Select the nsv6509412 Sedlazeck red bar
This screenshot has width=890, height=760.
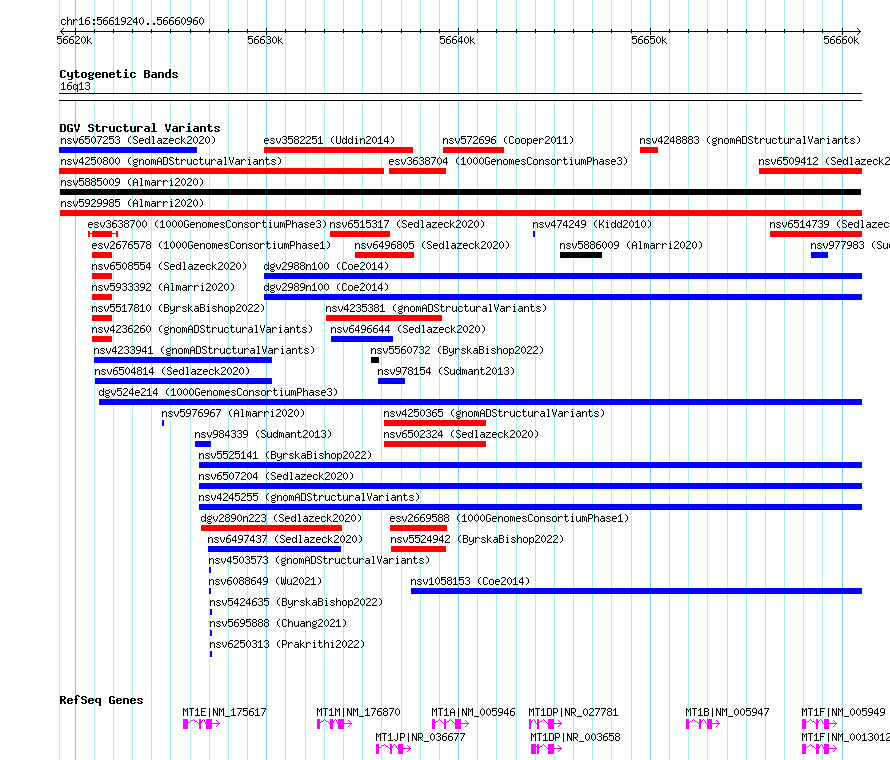[810, 171]
